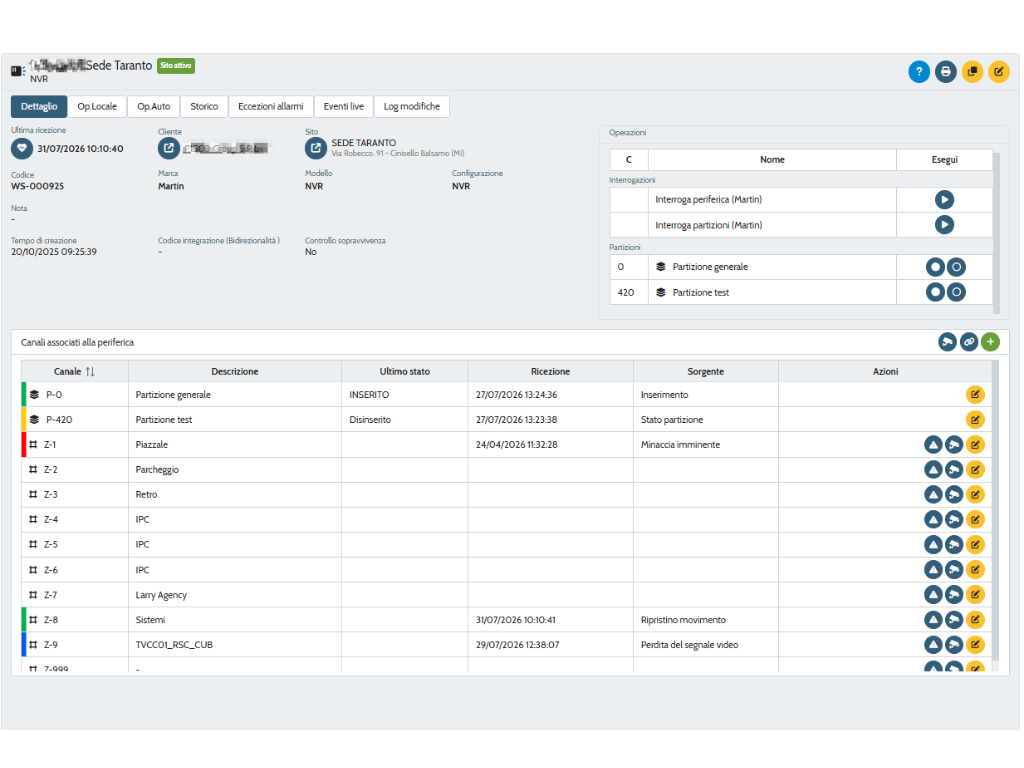
Task: Sort table by Canale sort arrows
Action: point(90,372)
